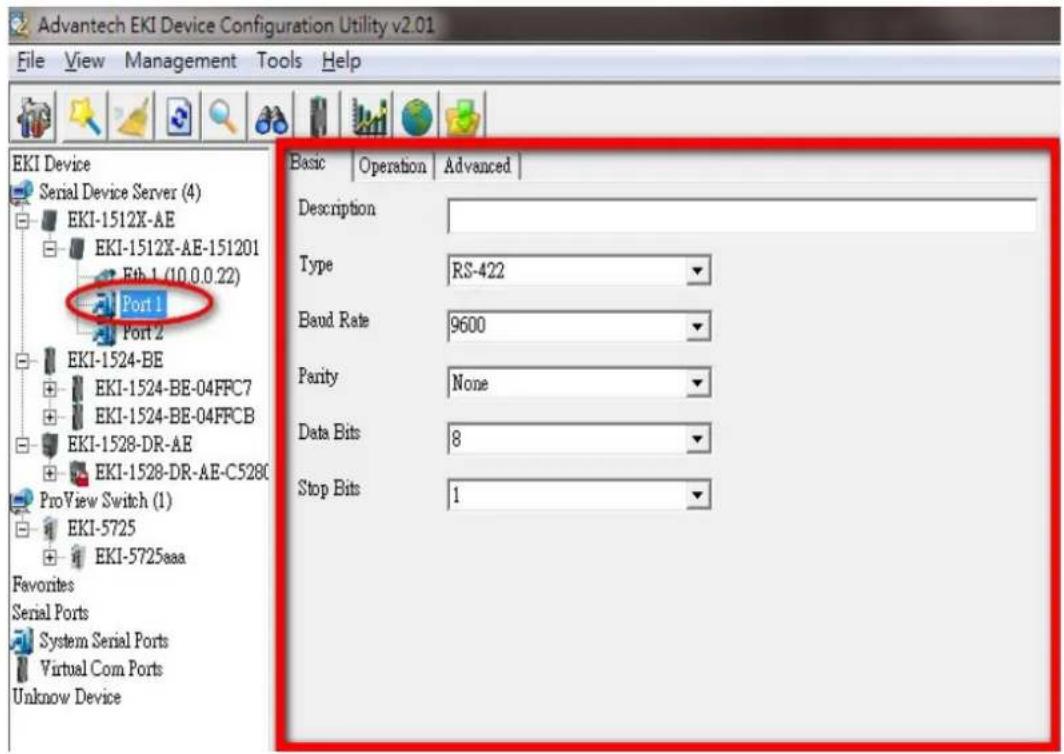Select the EKI Device root label
The height and width of the screenshot is (754, 1064).
click(52, 164)
